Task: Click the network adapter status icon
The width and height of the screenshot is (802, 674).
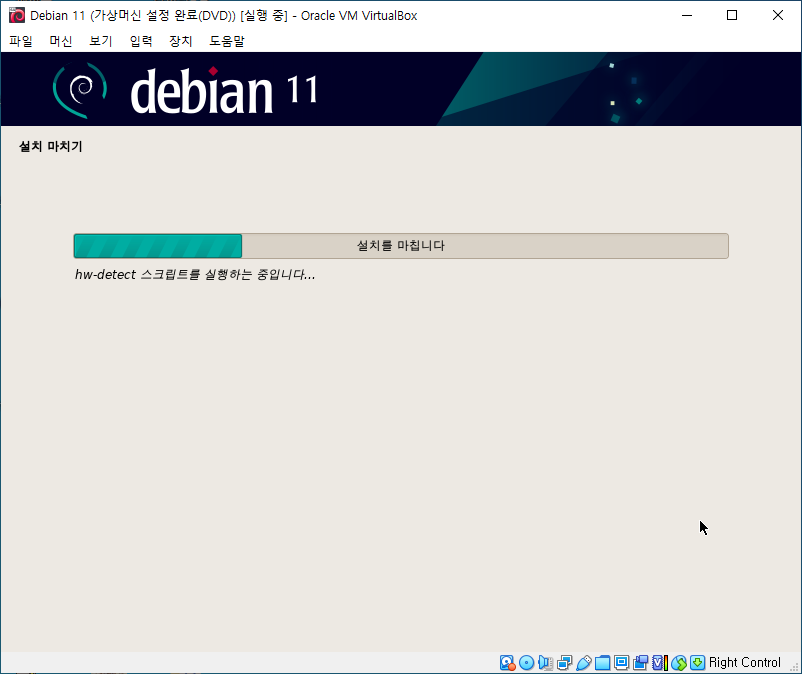Action: 565,663
